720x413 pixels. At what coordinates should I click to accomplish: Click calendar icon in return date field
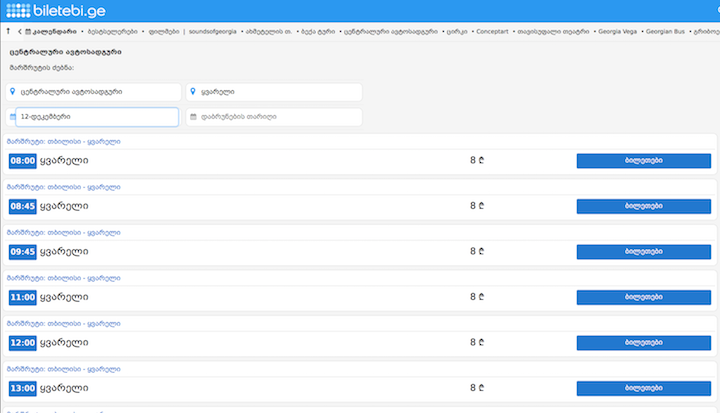(193, 117)
